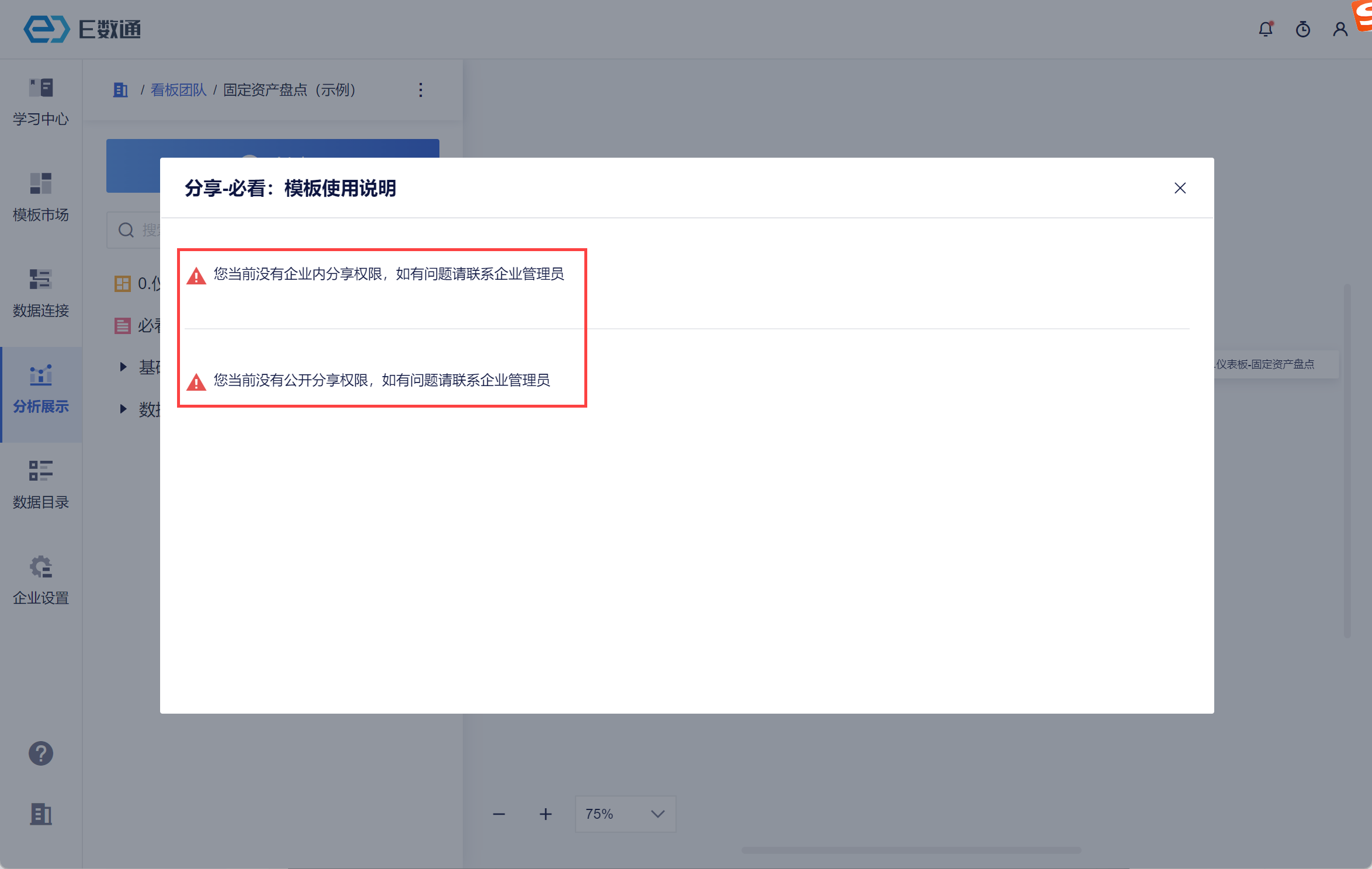Click the help question mark icon
Screen dimensions: 1372x869
(41, 753)
